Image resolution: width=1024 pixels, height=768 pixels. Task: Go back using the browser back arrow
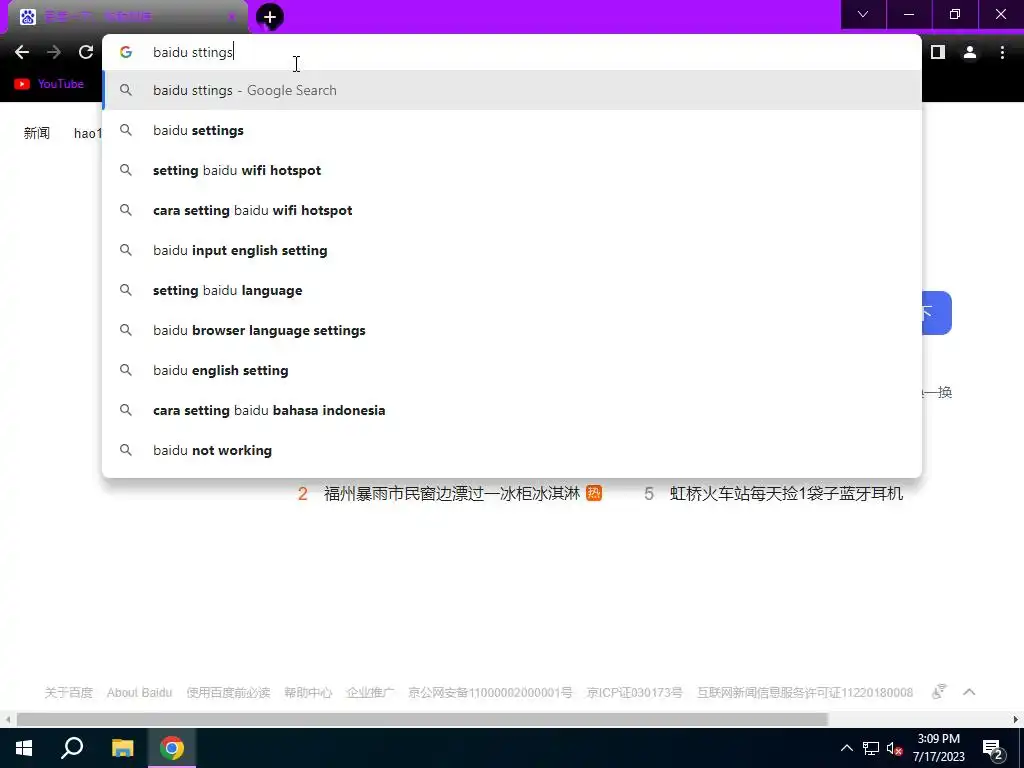[22, 52]
